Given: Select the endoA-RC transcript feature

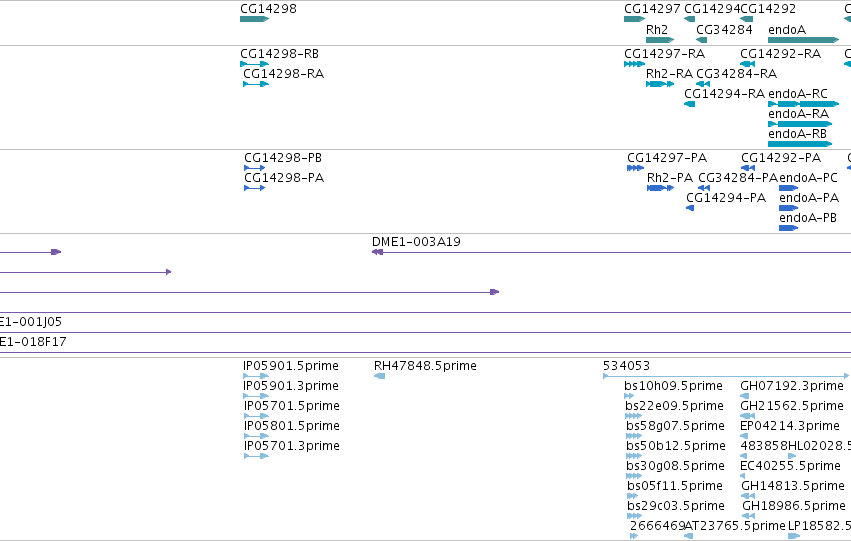Looking at the screenshot, I should pos(803,104).
